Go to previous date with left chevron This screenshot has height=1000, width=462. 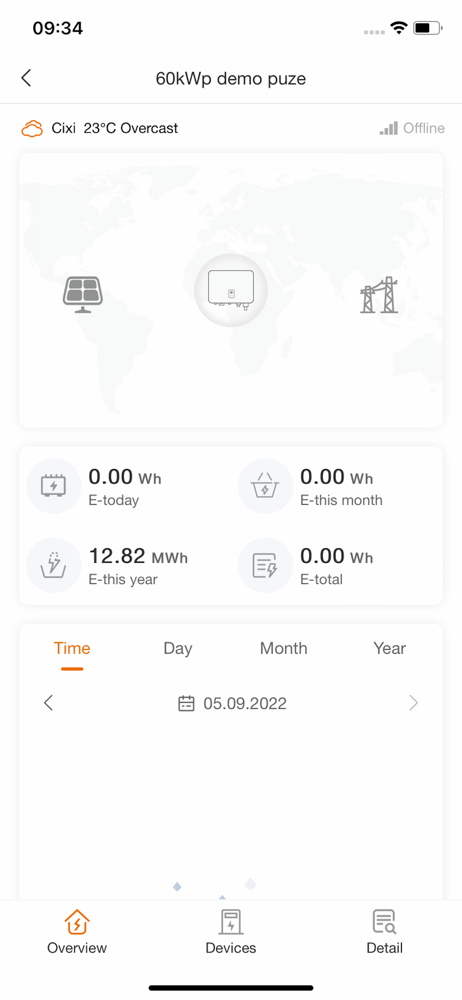[48, 703]
